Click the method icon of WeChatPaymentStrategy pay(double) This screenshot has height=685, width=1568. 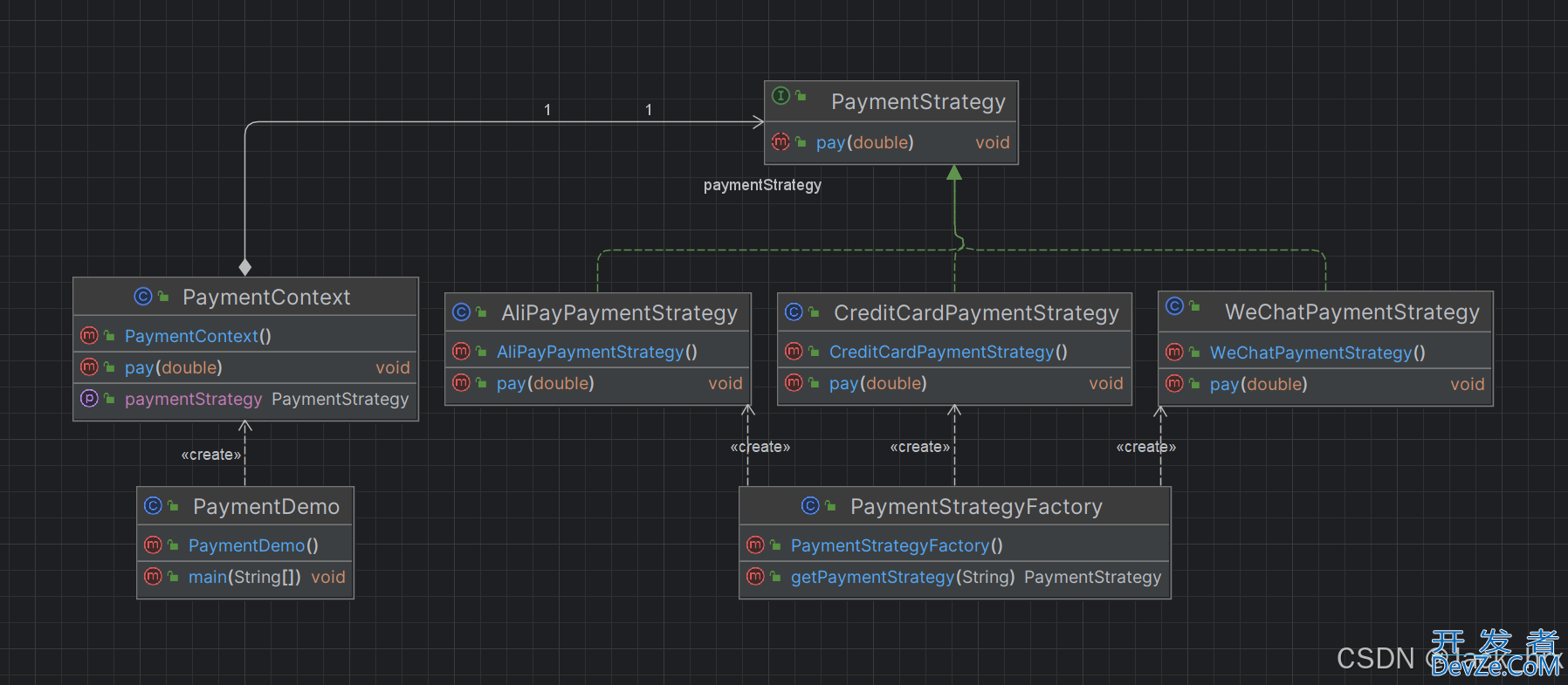(1175, 384)
